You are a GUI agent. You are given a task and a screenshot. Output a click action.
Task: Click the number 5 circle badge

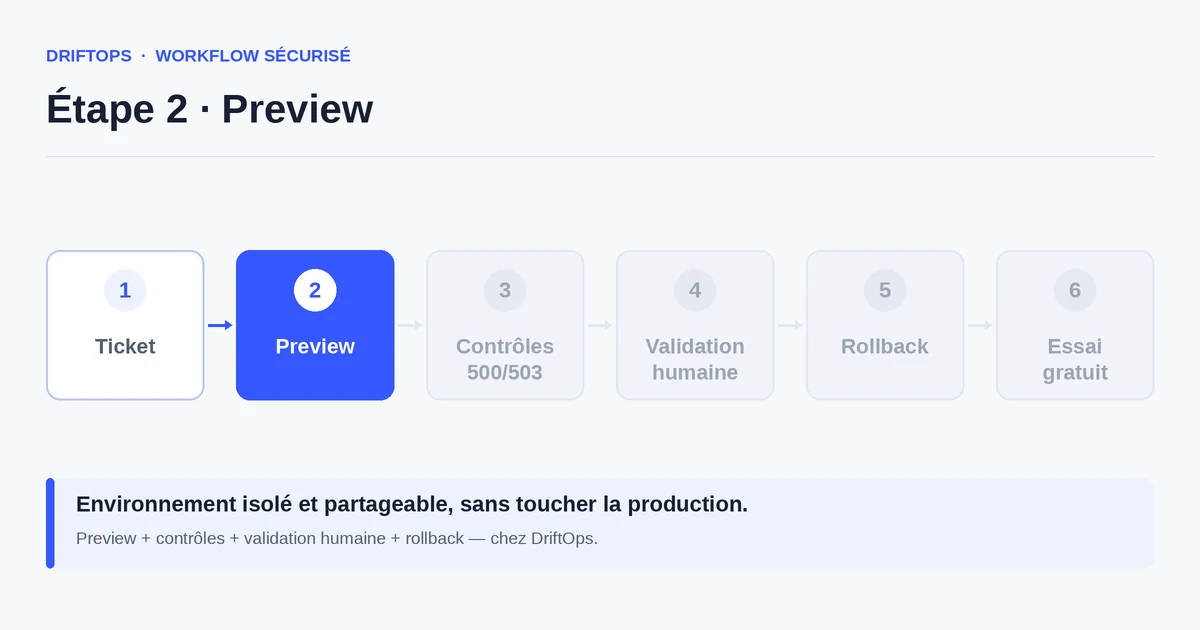885,290
